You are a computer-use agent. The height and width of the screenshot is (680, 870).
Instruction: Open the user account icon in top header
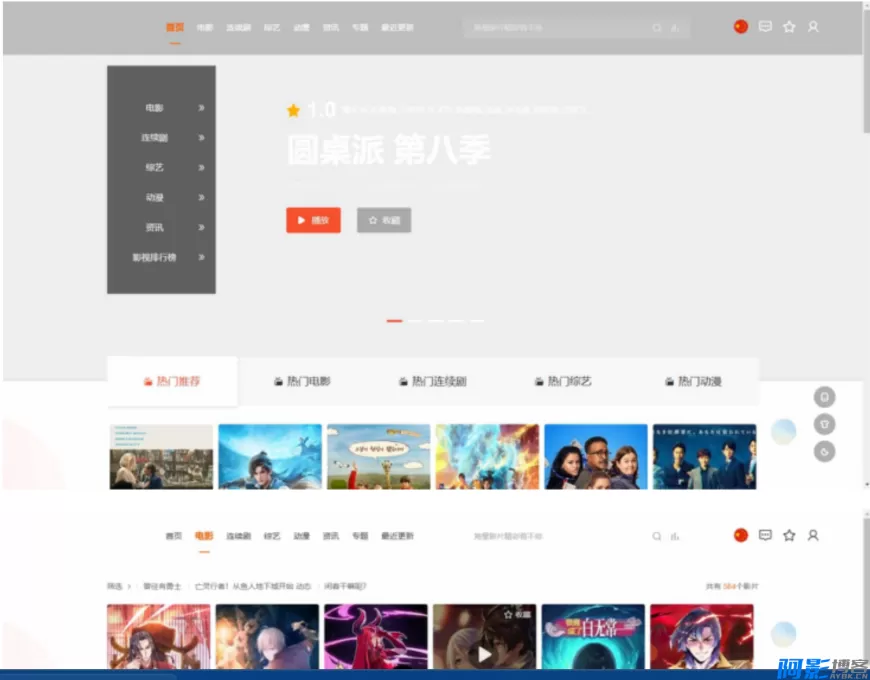click(813, 27)
